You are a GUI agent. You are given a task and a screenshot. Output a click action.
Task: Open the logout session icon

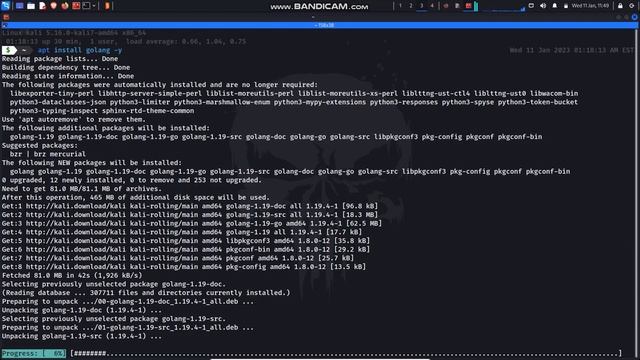[632, 6]
